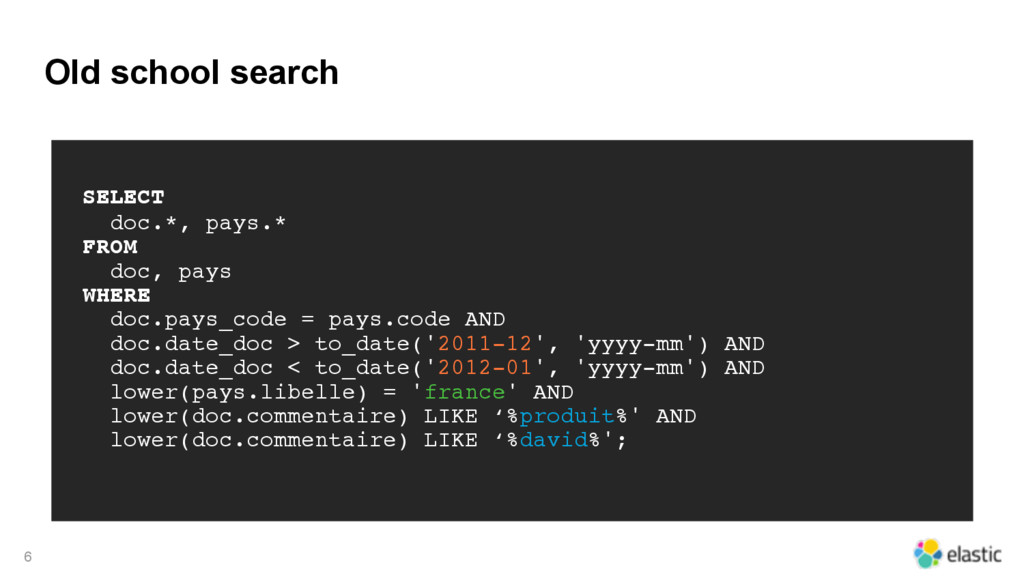Click the first to_date function call

click(x=511, y=344)
